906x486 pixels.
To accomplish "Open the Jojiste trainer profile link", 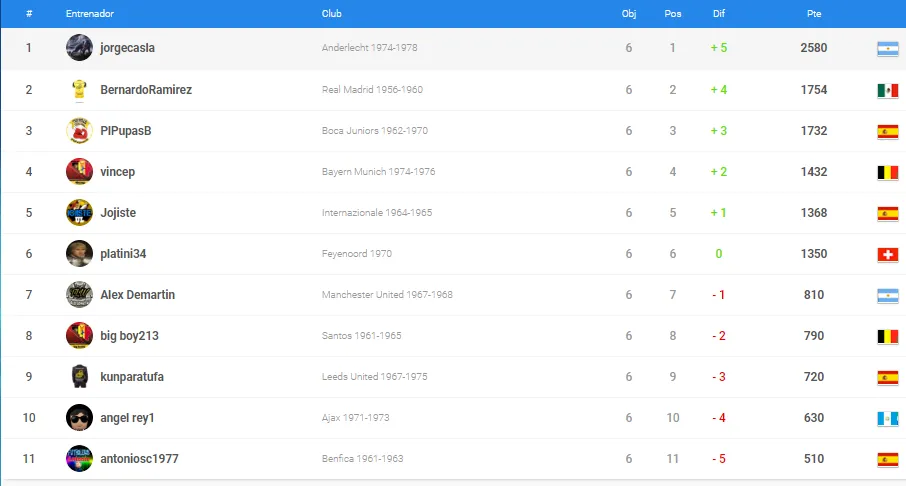I will coord(118,213).
